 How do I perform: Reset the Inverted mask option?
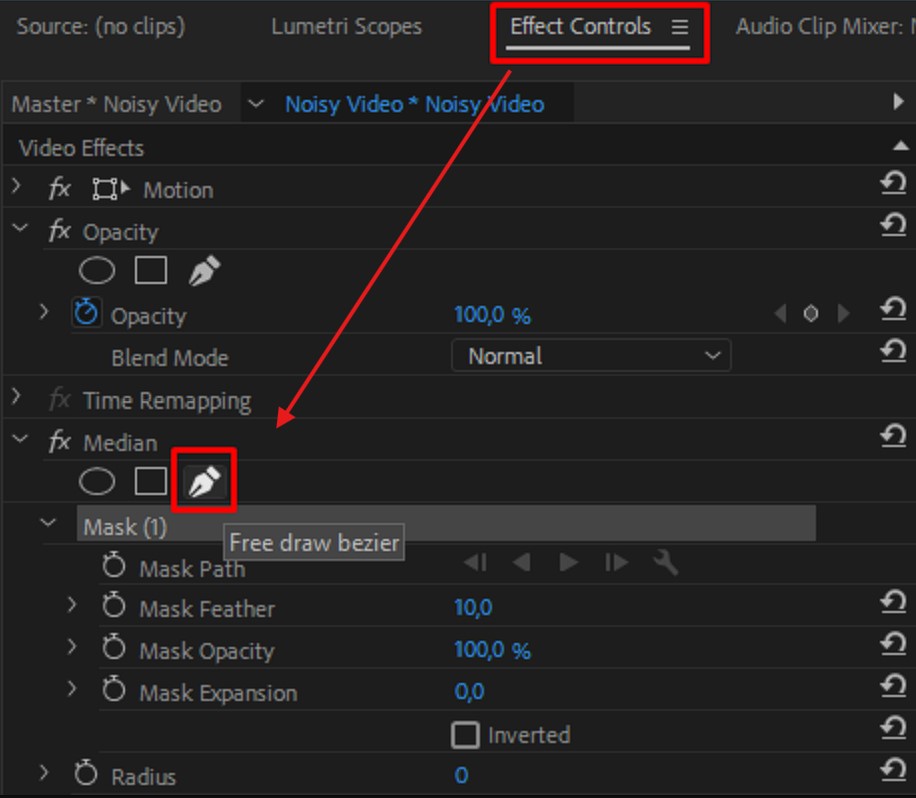[x=894, y=729]
